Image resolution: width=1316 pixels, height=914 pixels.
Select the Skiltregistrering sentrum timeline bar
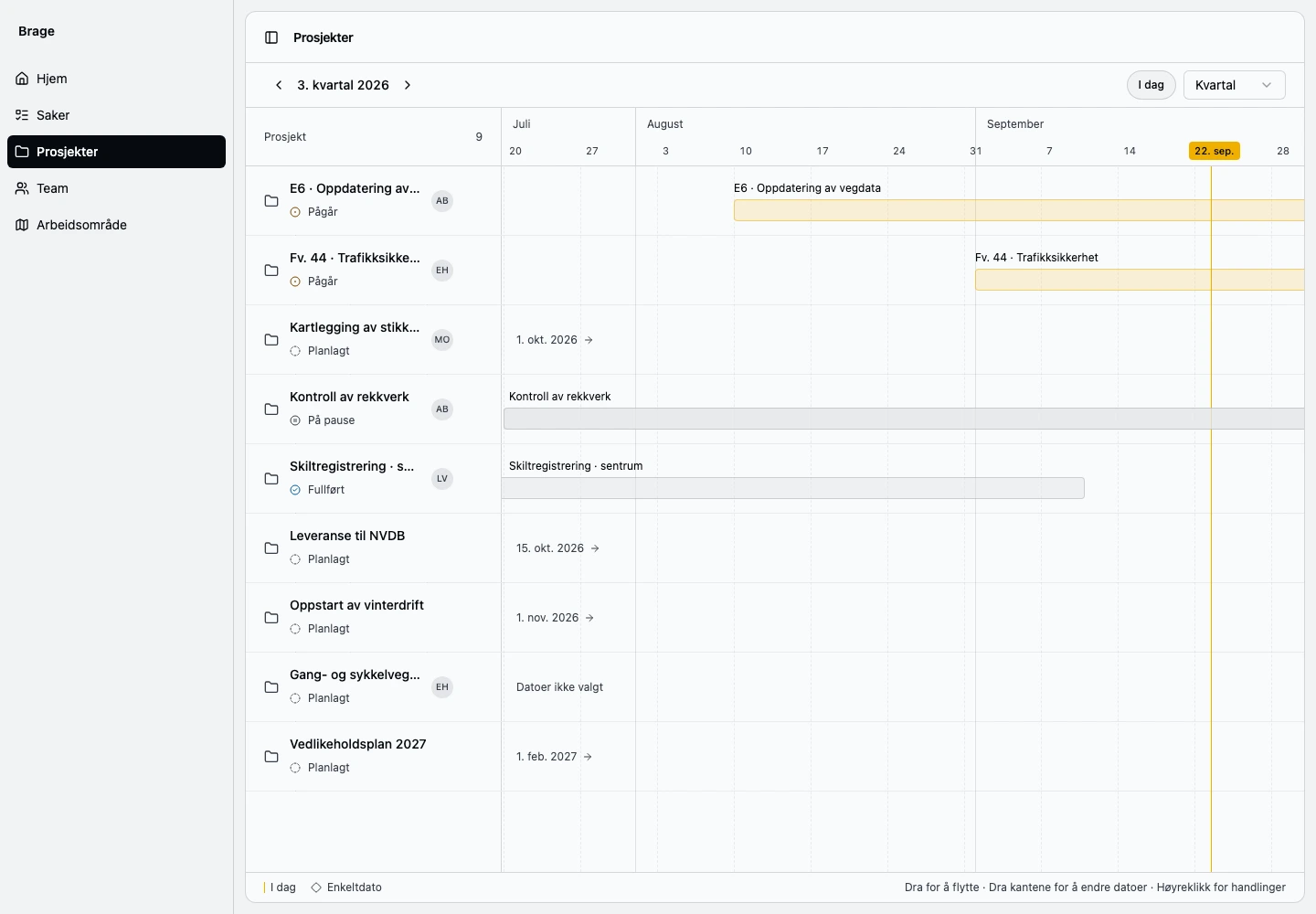(793, 488)
